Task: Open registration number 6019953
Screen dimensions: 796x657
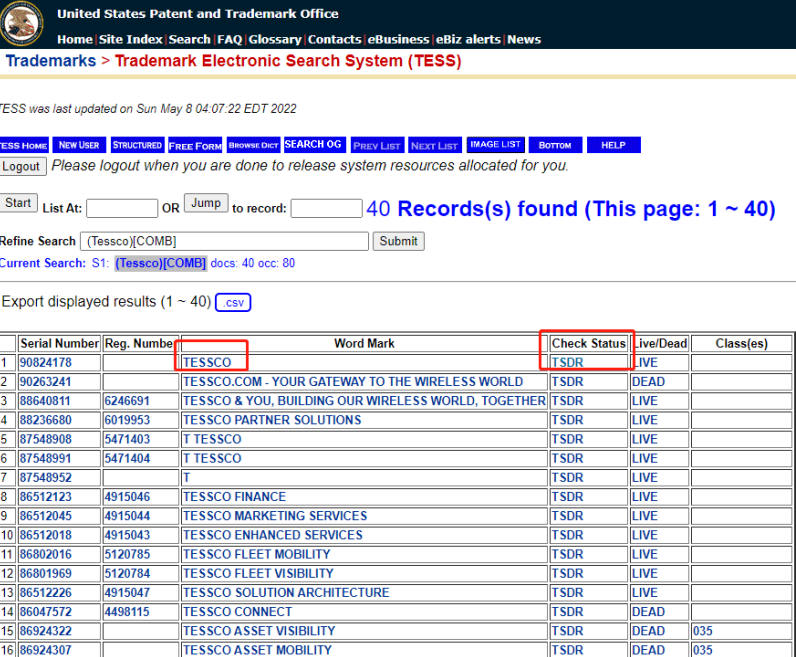Action: [127, 420]
